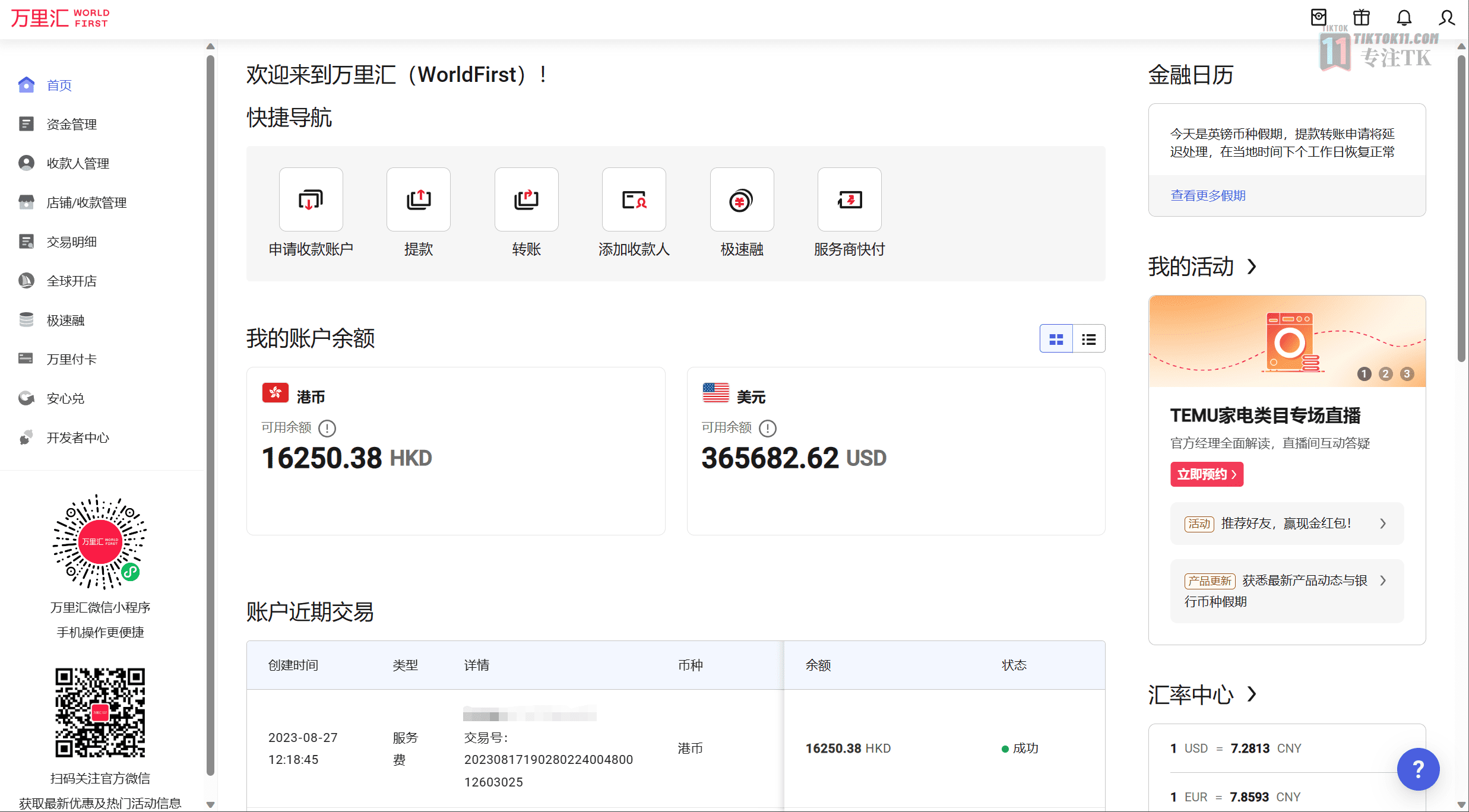Viewport: 1469px width, 812px height.
Task: Click the 收款人管理 person icon
Action: [x=26, y=163]
